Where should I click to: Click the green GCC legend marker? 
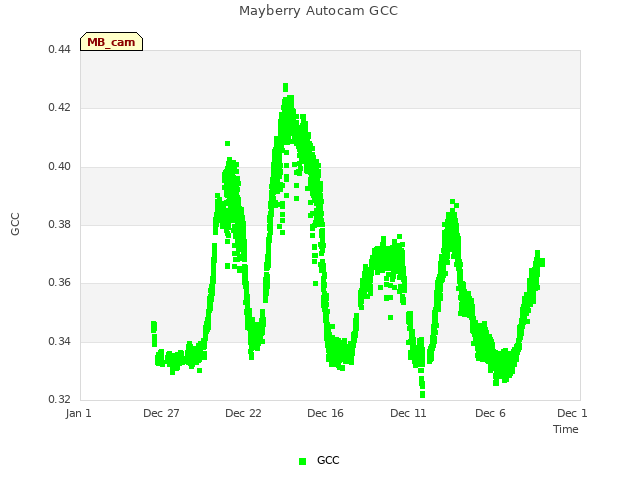(x=302, y=461)
